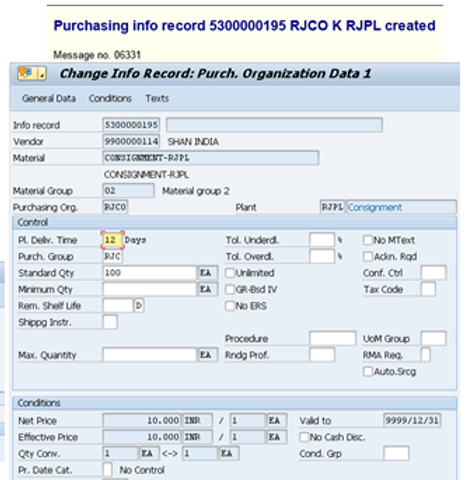The width and height of the screenshot is (468, 480).
Task: Click the Rndg Prof. field
Action: coord(322,355)
